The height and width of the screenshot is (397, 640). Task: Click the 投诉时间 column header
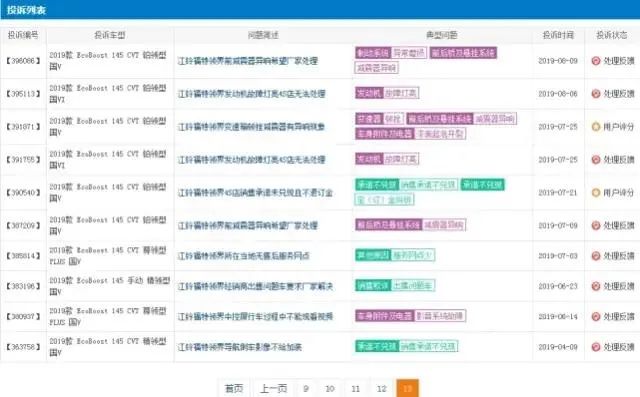tap(558, 35)
